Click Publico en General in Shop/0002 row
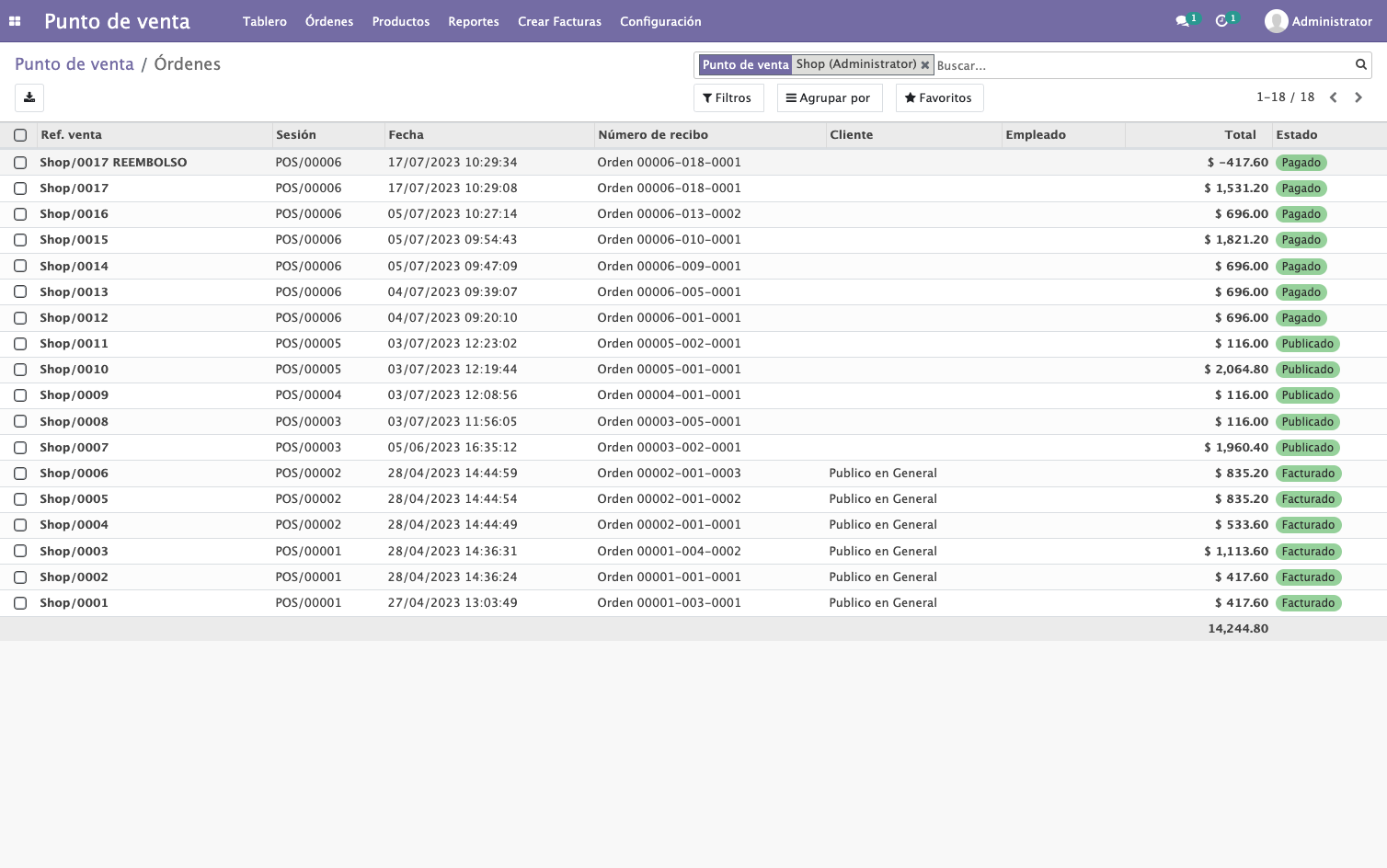This screenshot has height=868, width=1387. click(x=883, y=577)
